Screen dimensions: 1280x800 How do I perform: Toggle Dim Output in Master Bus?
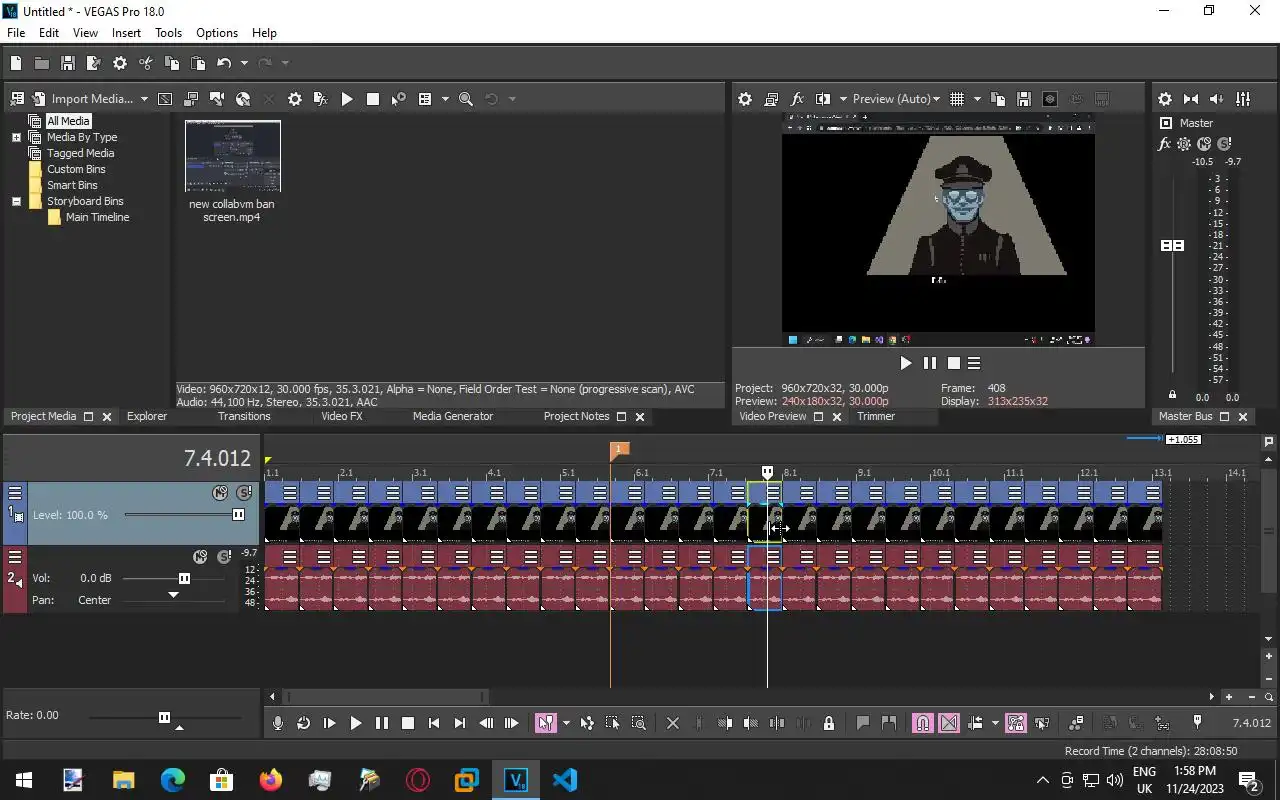click(x=1217, y=99)
